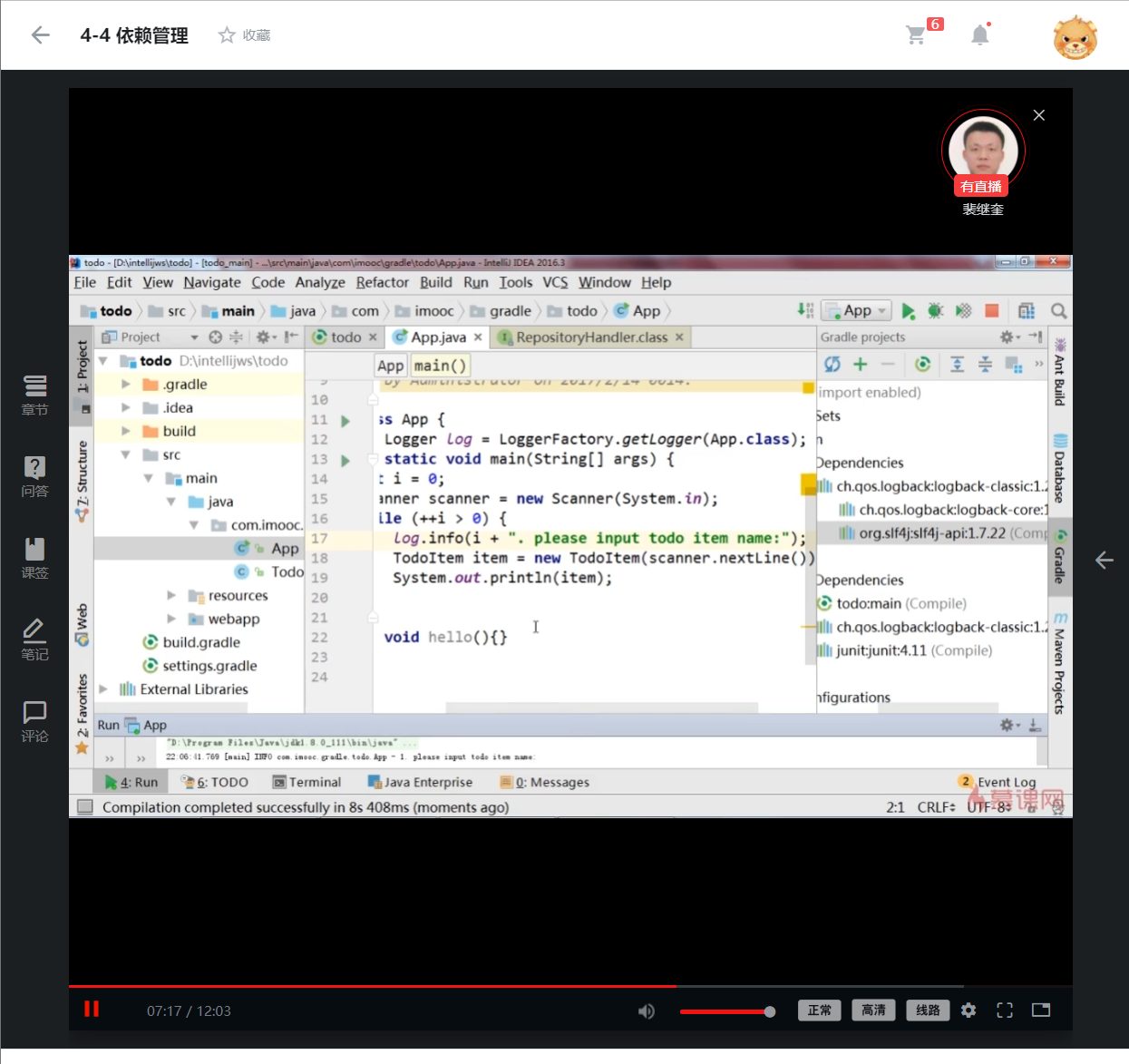Screen dimensions: 1129x1064
Task: Adjust the volume slider
Action: pyautogui.click(x=727, y=1011)
